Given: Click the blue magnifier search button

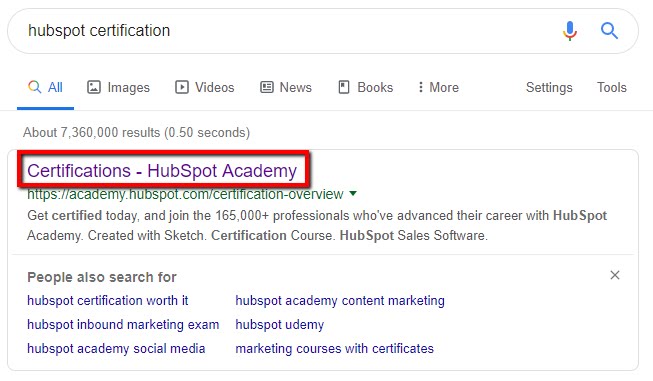Looking at the screenshot, I should coord(609,31).
